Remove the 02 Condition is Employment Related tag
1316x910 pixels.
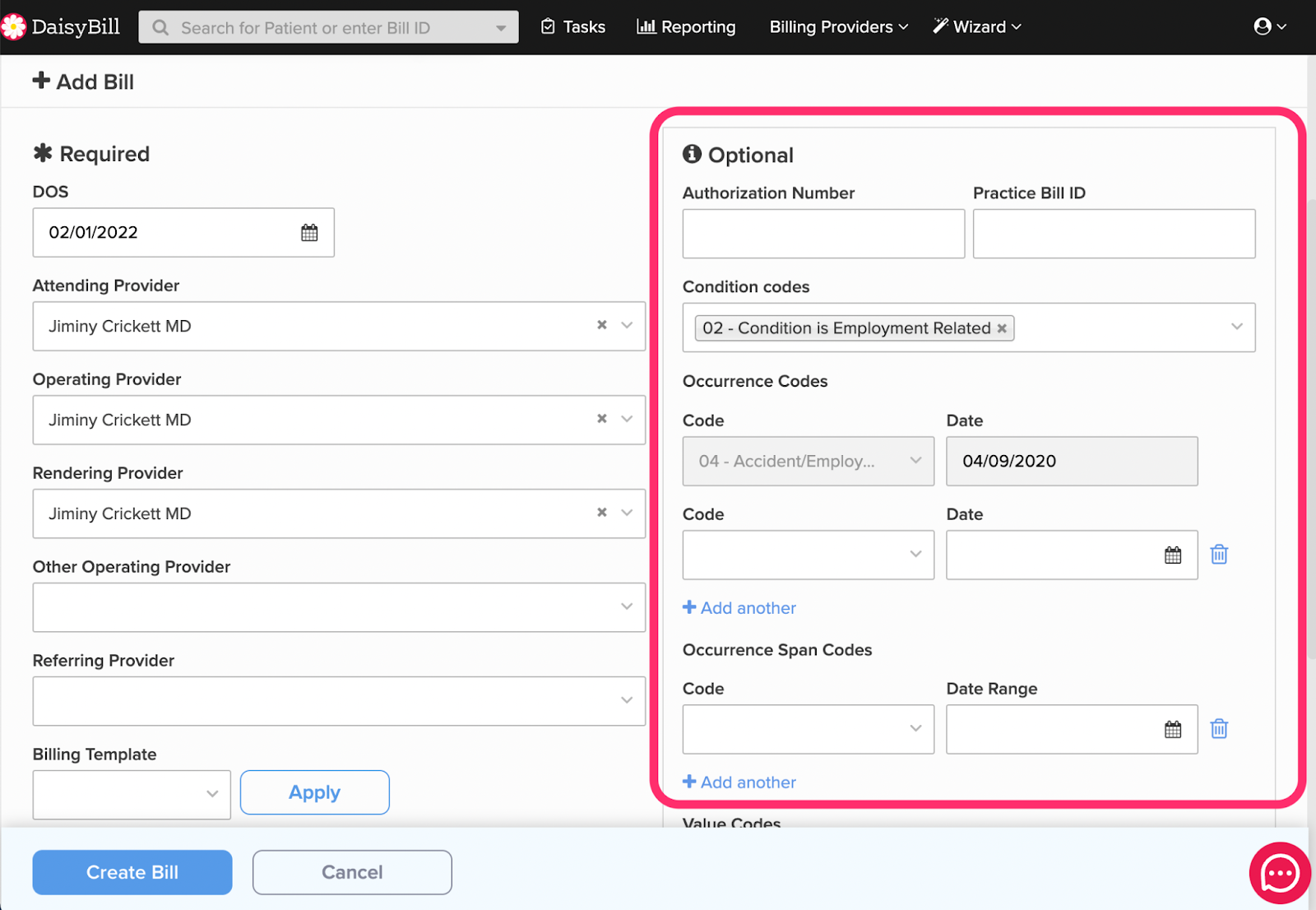[x=1002, y=328]
